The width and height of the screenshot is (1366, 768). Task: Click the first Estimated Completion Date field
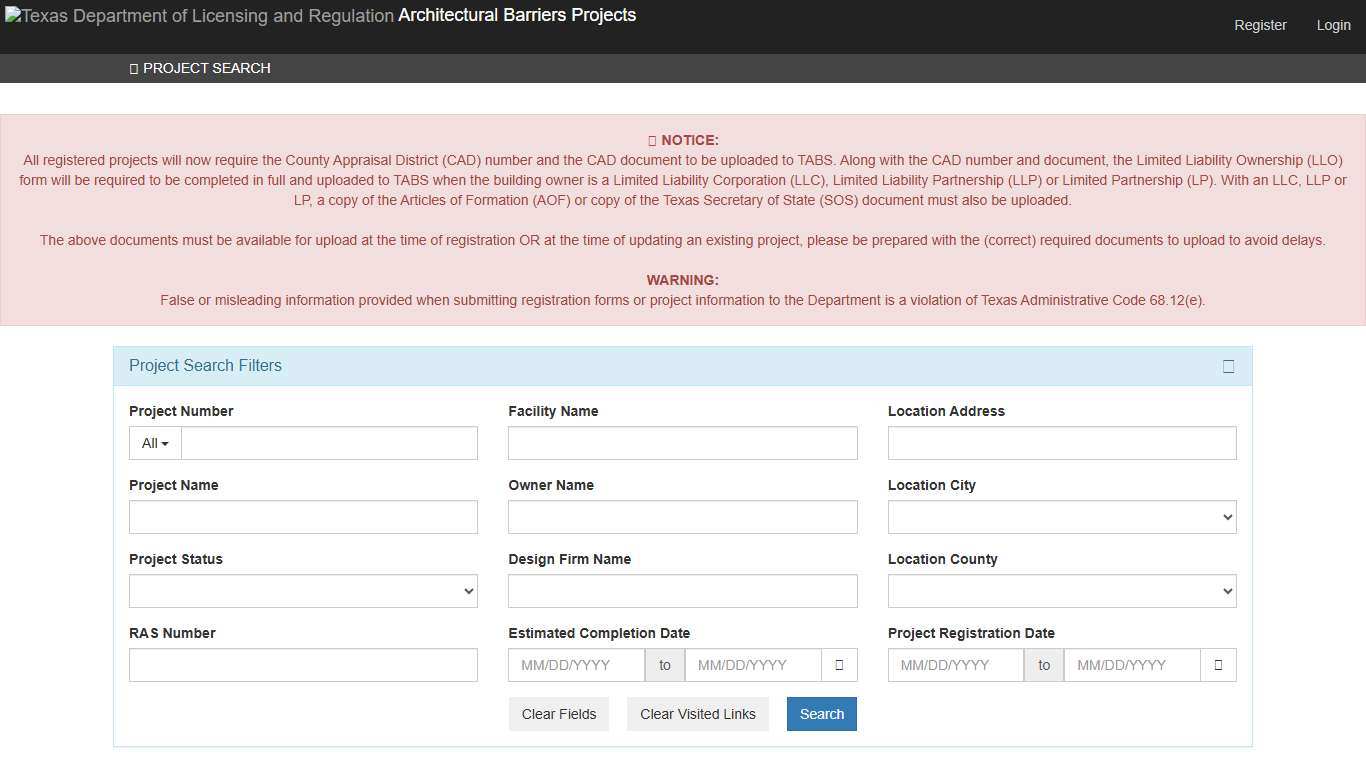[576, 664]
